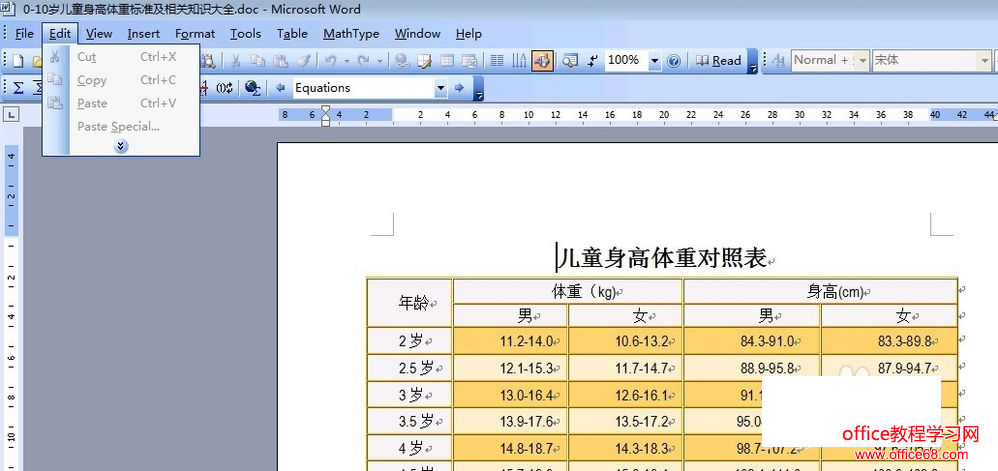The width and height of the screenshot is (998, 471).
Task: Choose Paste in the Edit menu
Action: (121, 103)
